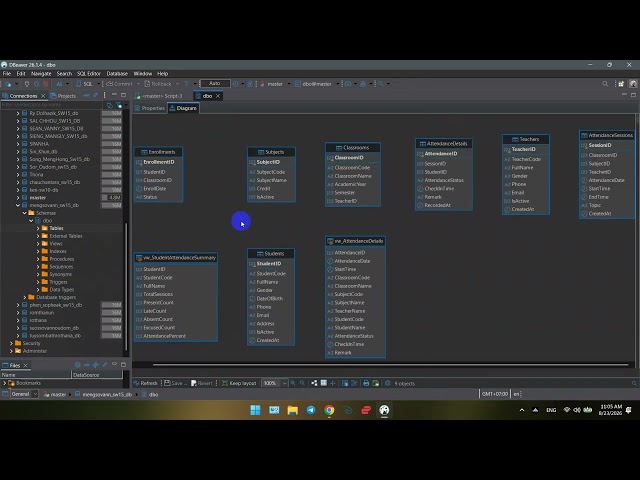The image size is (640, 480).
Task: Open the SQL Editor menu
Action: click(x=89, y=73)
